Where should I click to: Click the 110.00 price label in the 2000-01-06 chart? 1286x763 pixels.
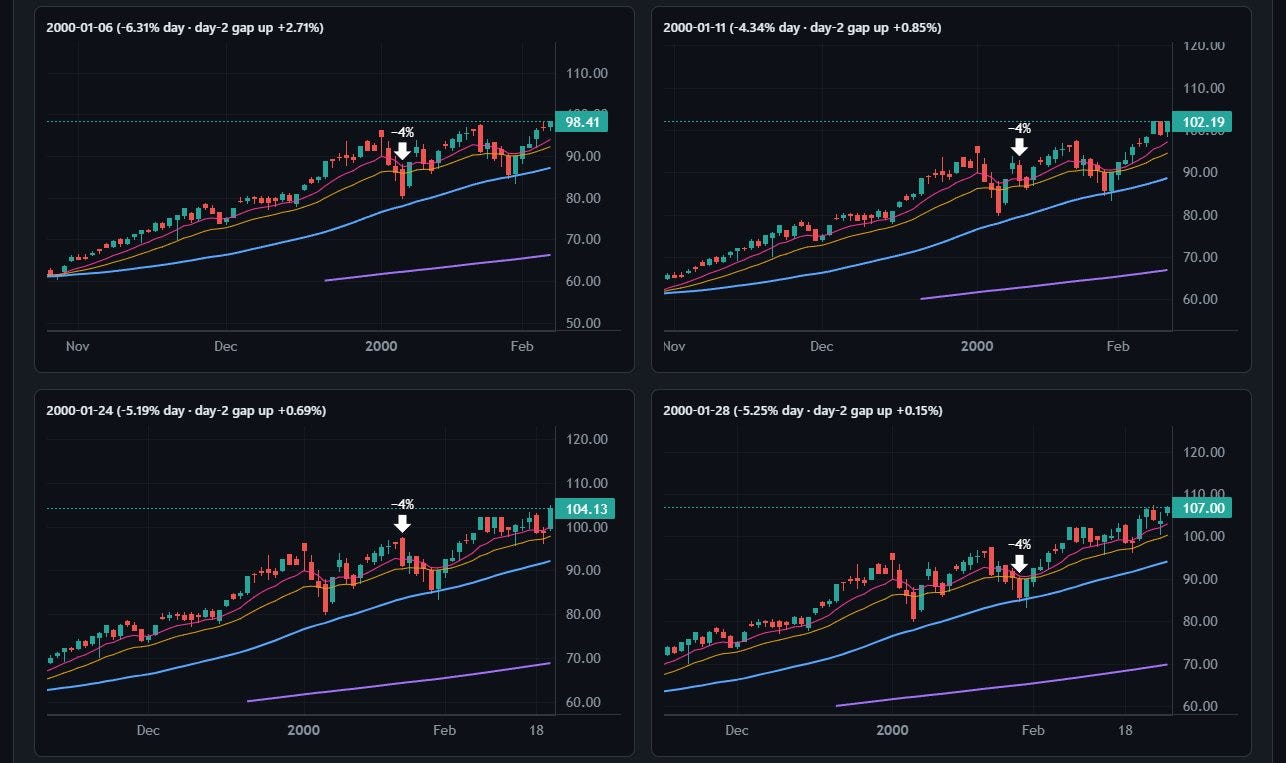click(x=586, y=73)
